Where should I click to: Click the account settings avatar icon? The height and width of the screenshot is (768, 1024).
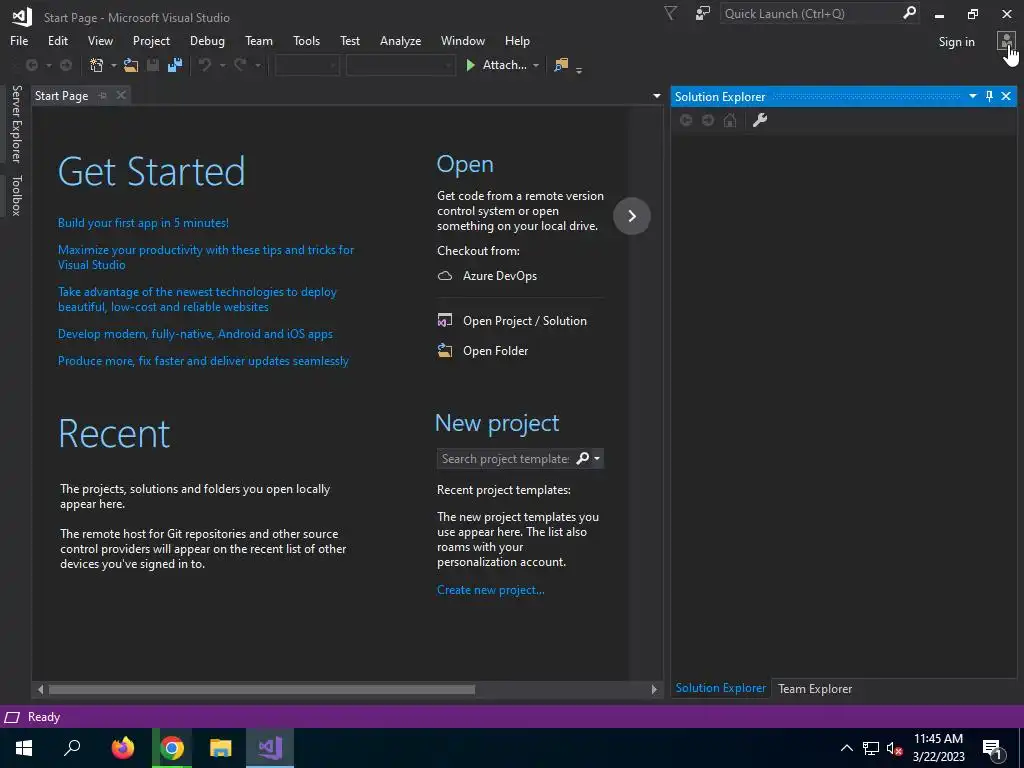pos(1005,42)
